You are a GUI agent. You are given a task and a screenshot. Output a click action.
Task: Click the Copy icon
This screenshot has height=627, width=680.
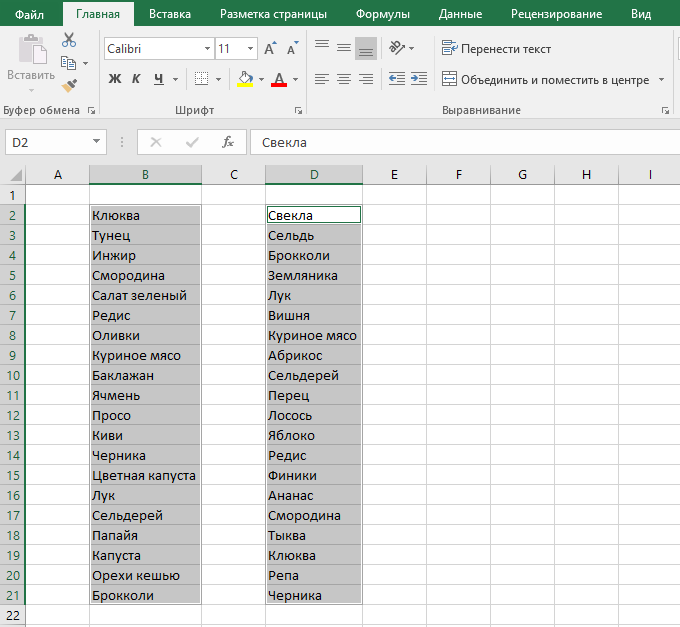[68, 63]
